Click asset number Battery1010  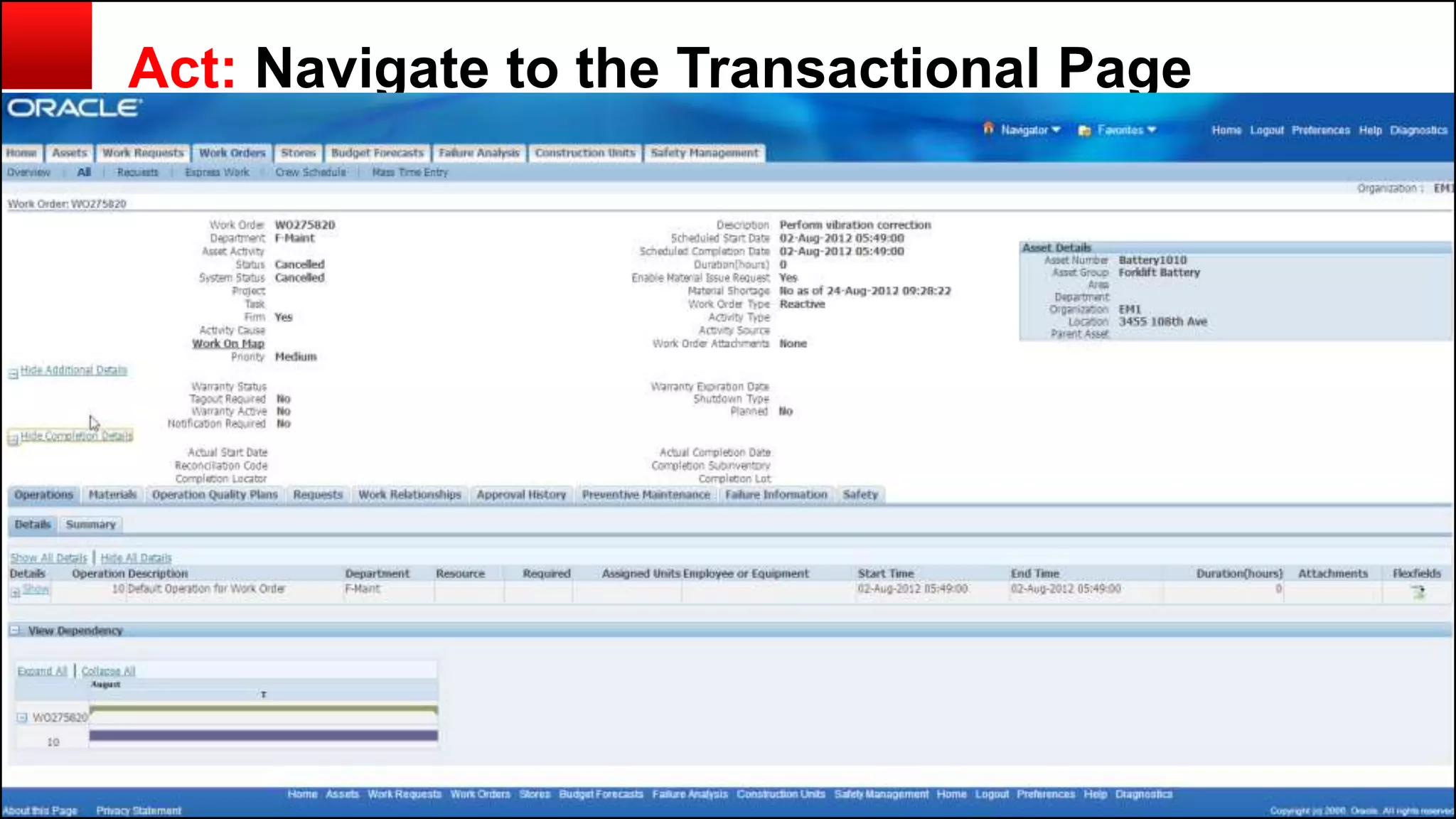(1152, 260)
